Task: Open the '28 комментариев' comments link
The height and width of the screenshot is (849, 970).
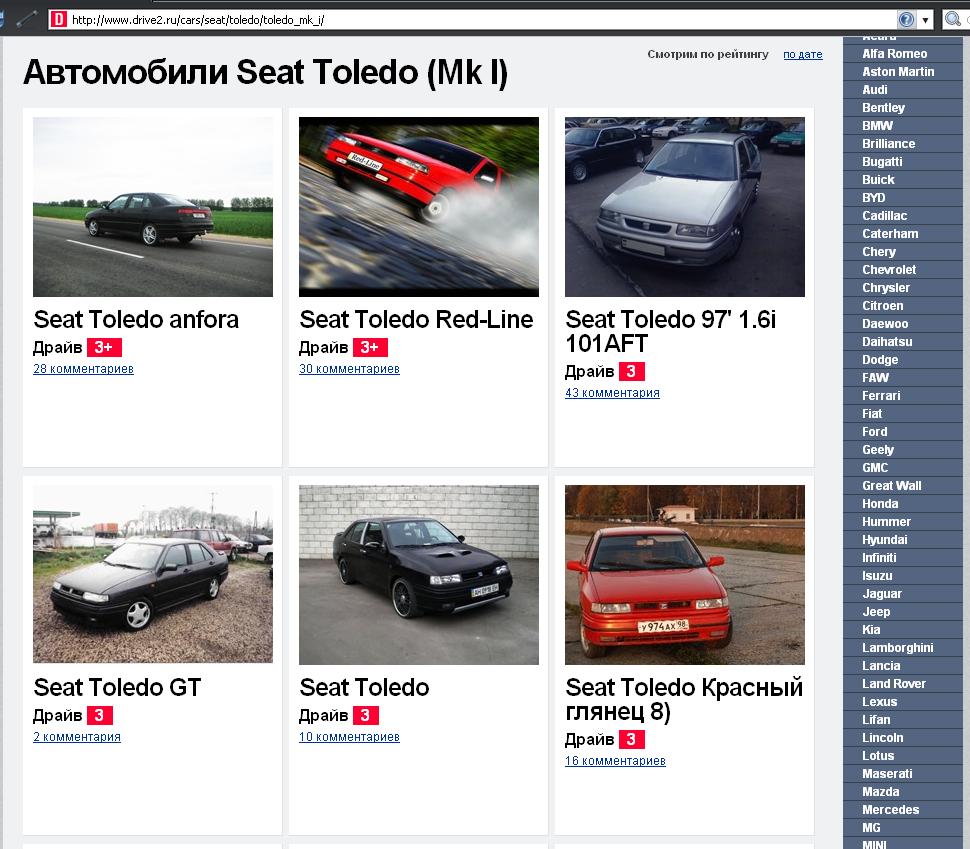Action: click(84, 369)
